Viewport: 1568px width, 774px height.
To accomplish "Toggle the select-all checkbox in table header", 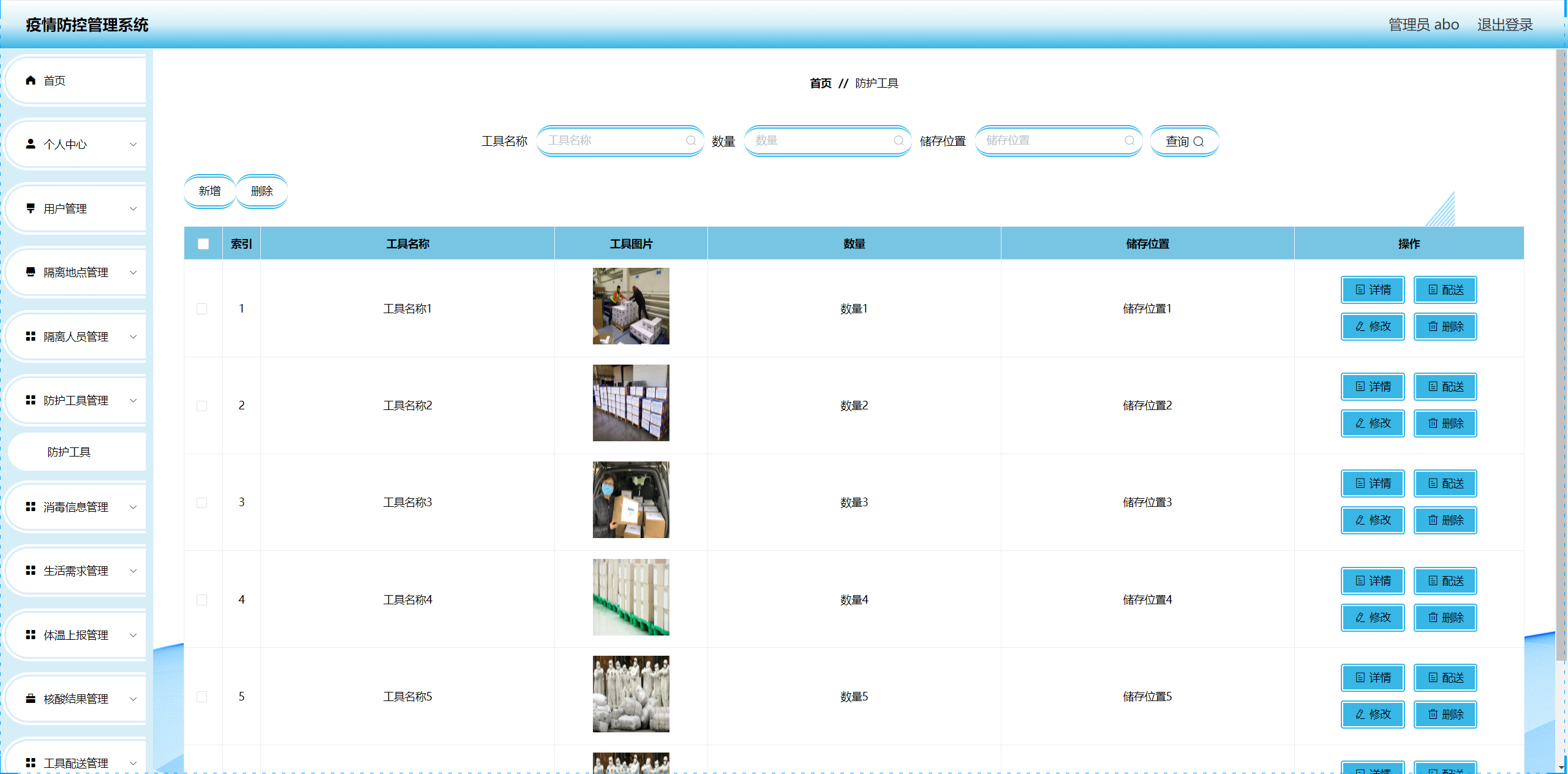I will coord(203,244).
